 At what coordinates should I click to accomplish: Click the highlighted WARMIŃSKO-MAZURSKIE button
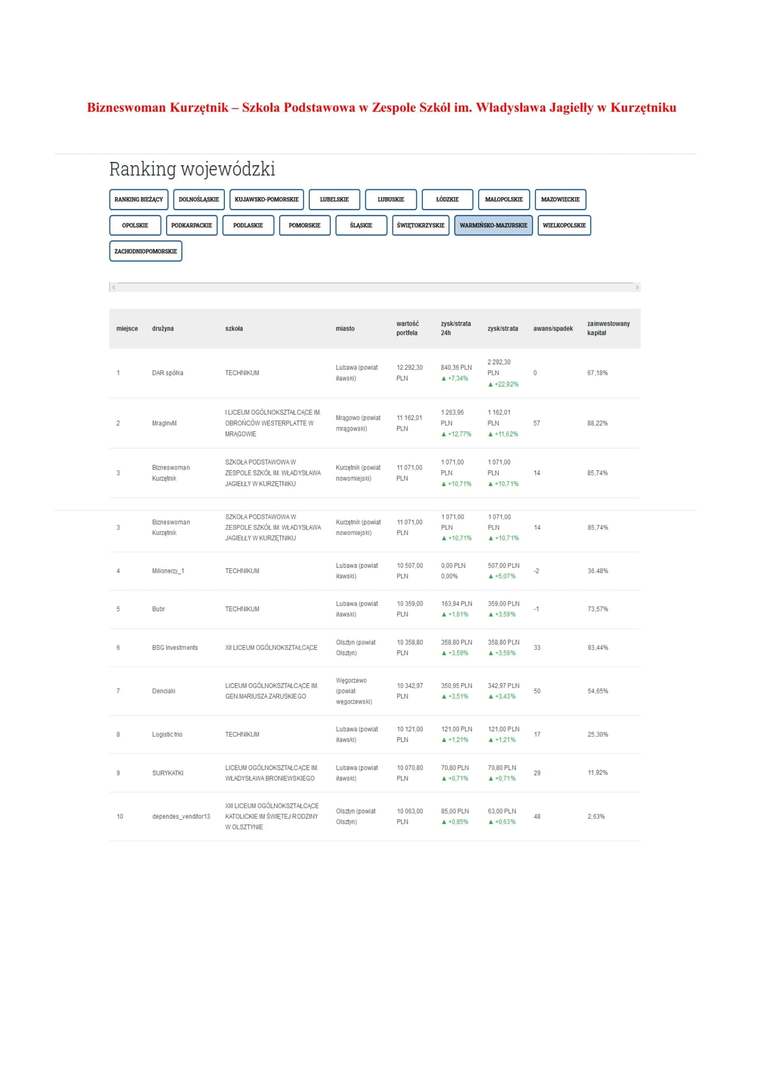click(493, 225)
